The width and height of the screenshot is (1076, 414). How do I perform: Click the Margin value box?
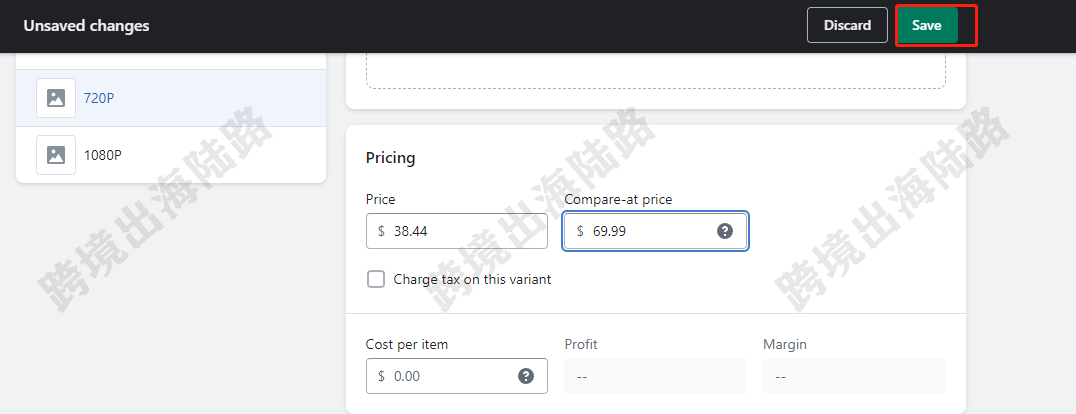pyautogui.click(x=854, y=376)
